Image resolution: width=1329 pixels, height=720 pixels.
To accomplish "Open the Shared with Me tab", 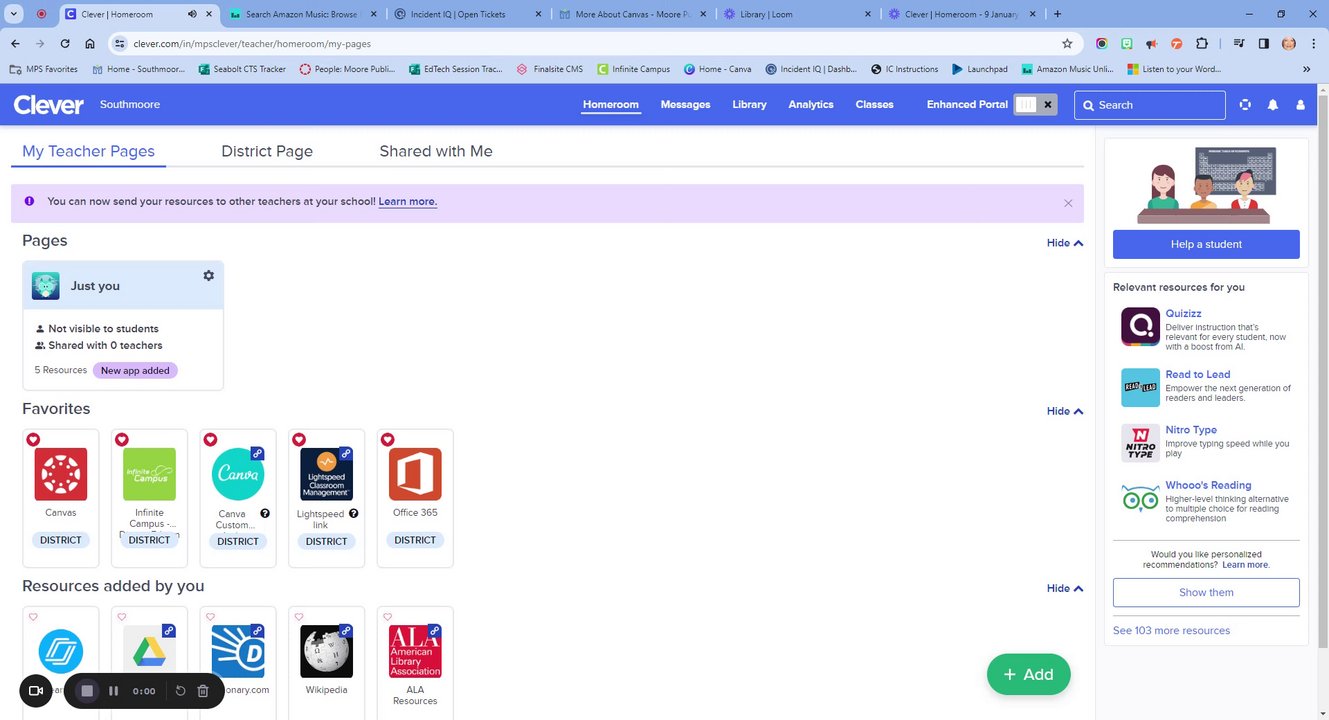I will click(436, 151).
